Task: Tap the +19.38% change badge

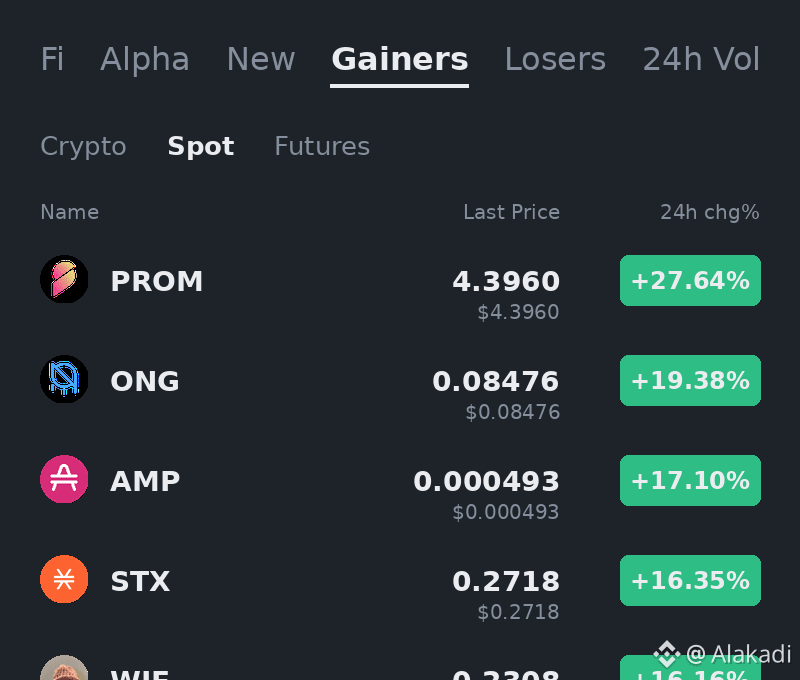Action: [690, 381]
